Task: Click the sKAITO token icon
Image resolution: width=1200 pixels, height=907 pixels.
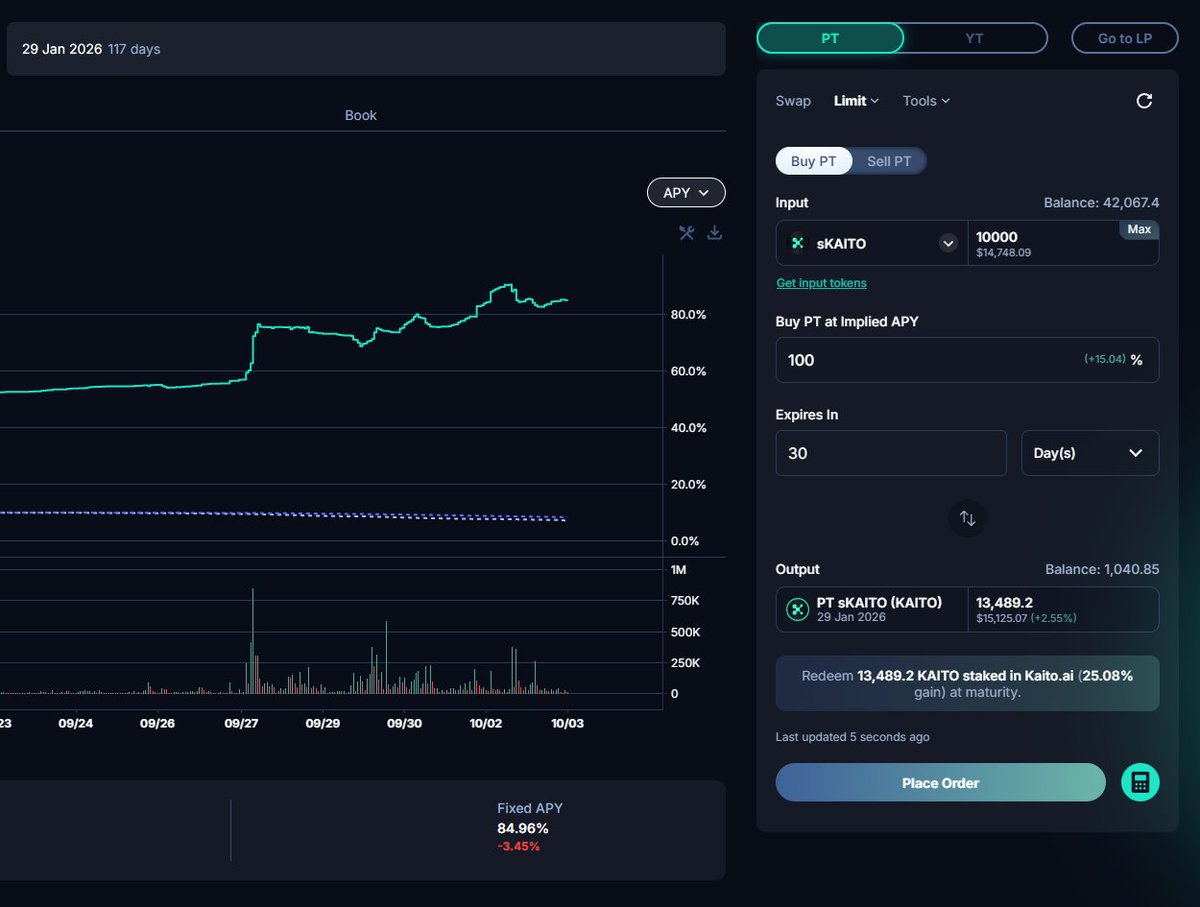Action: tap(797, 243)
